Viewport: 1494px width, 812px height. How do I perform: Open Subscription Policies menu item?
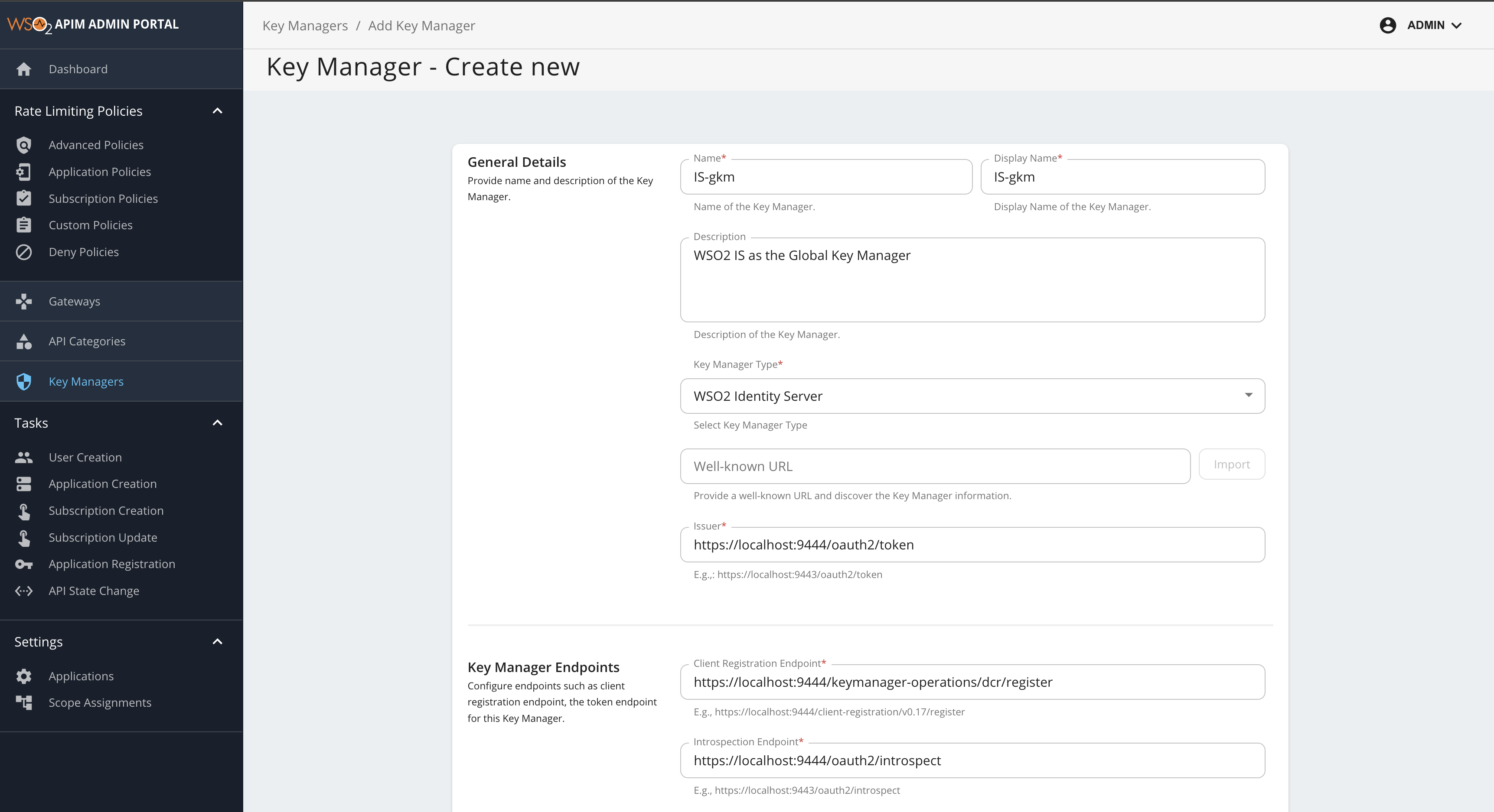point(103,198)
